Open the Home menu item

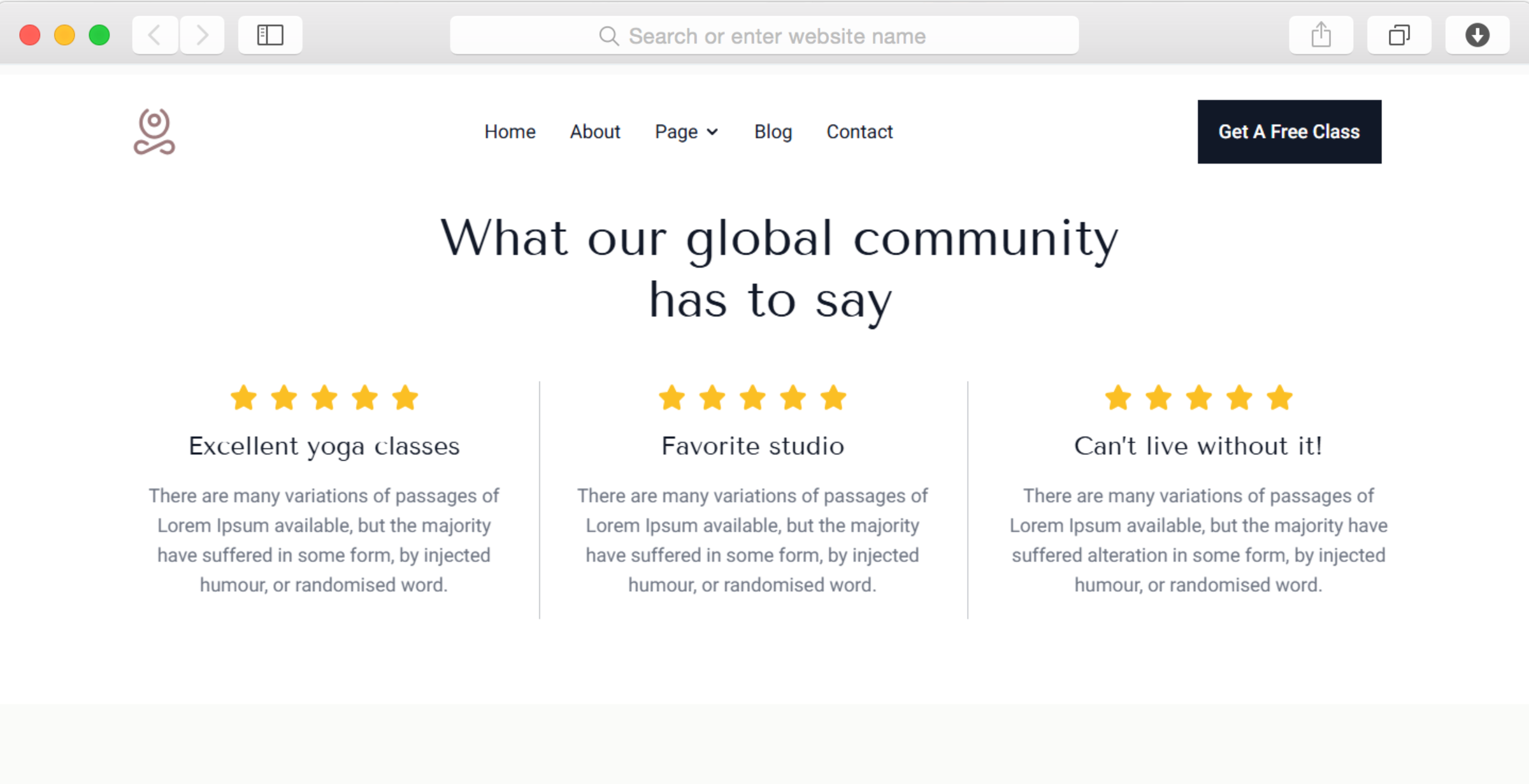pos(510,132)
